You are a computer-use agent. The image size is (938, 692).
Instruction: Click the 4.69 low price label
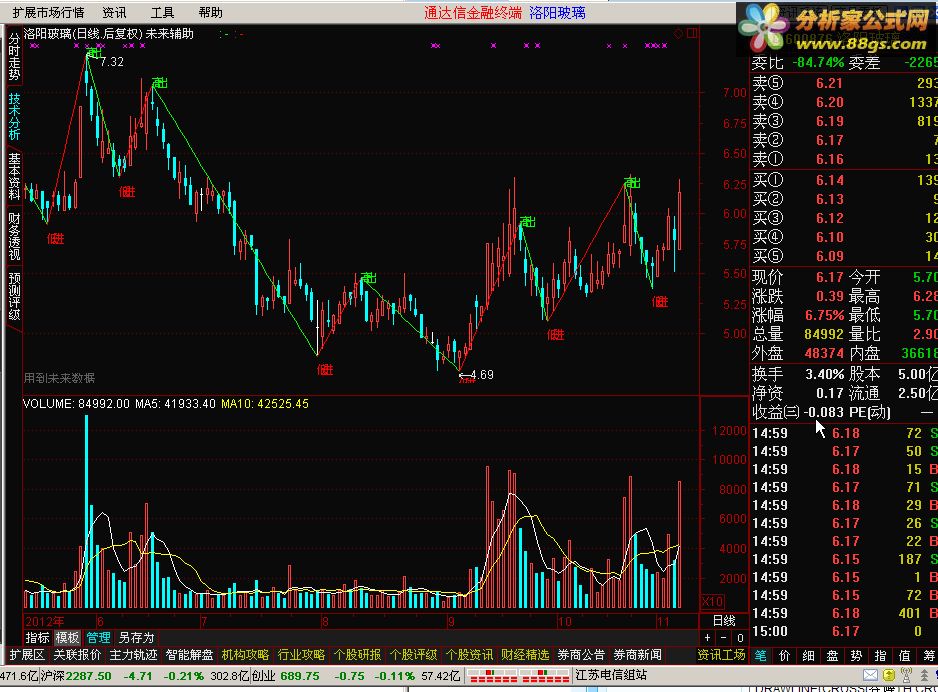pos(482,375)
